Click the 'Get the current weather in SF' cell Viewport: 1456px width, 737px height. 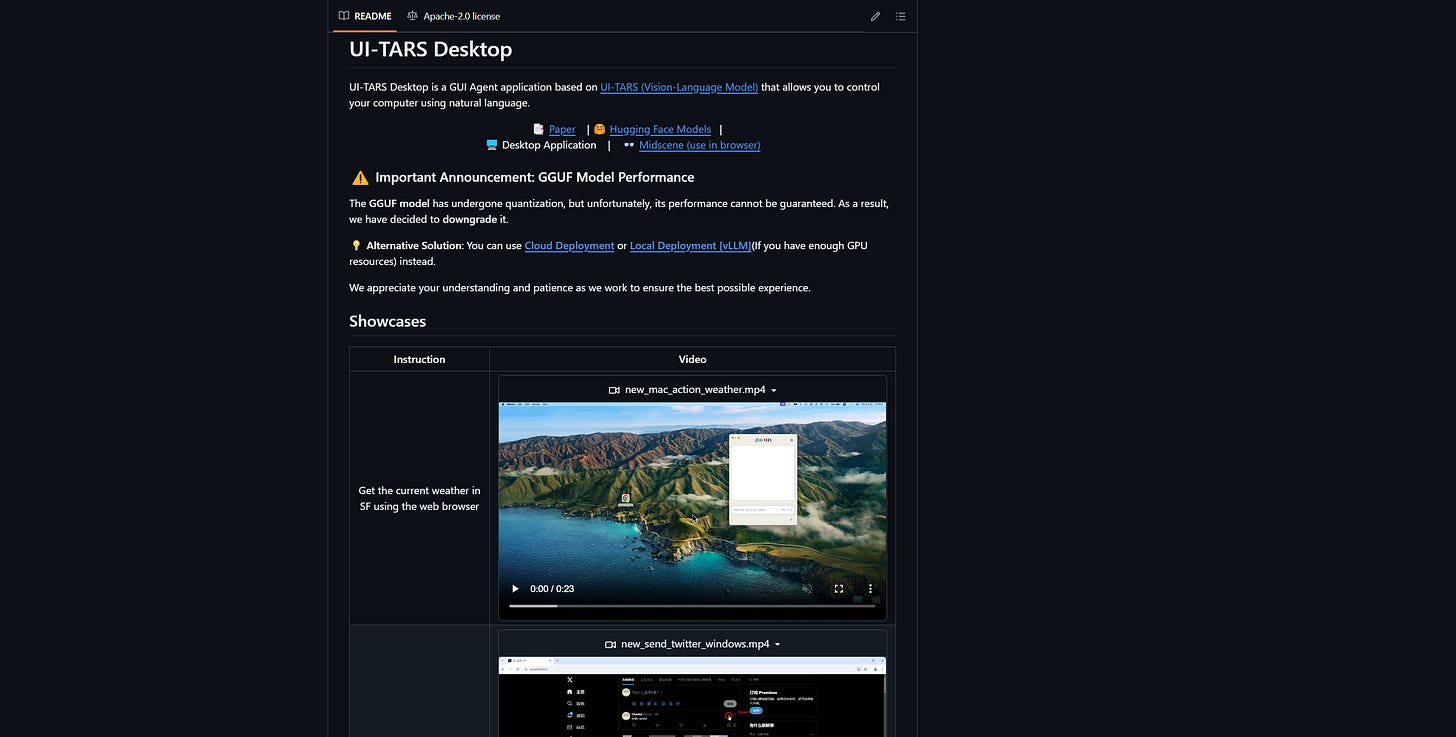coord(419,498)
